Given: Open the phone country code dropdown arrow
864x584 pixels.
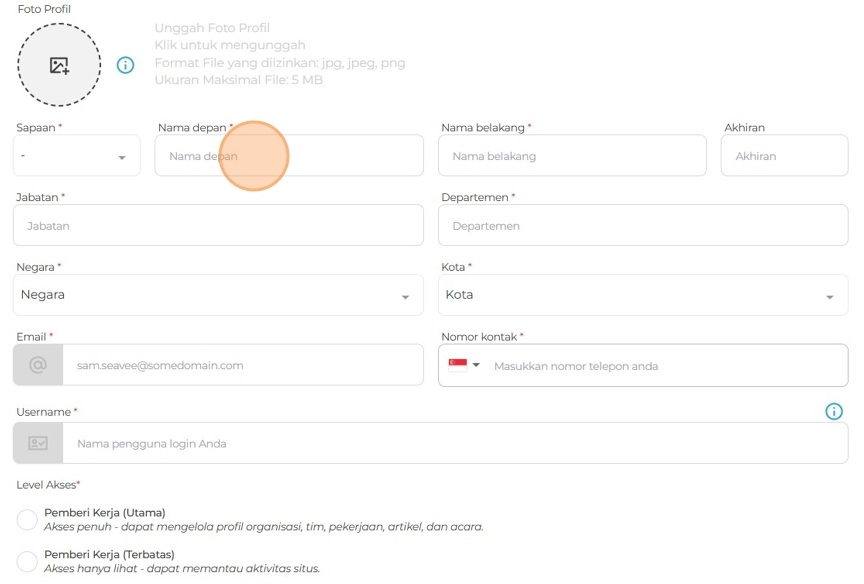Looking at the screenshot, I should coord(477,365).
